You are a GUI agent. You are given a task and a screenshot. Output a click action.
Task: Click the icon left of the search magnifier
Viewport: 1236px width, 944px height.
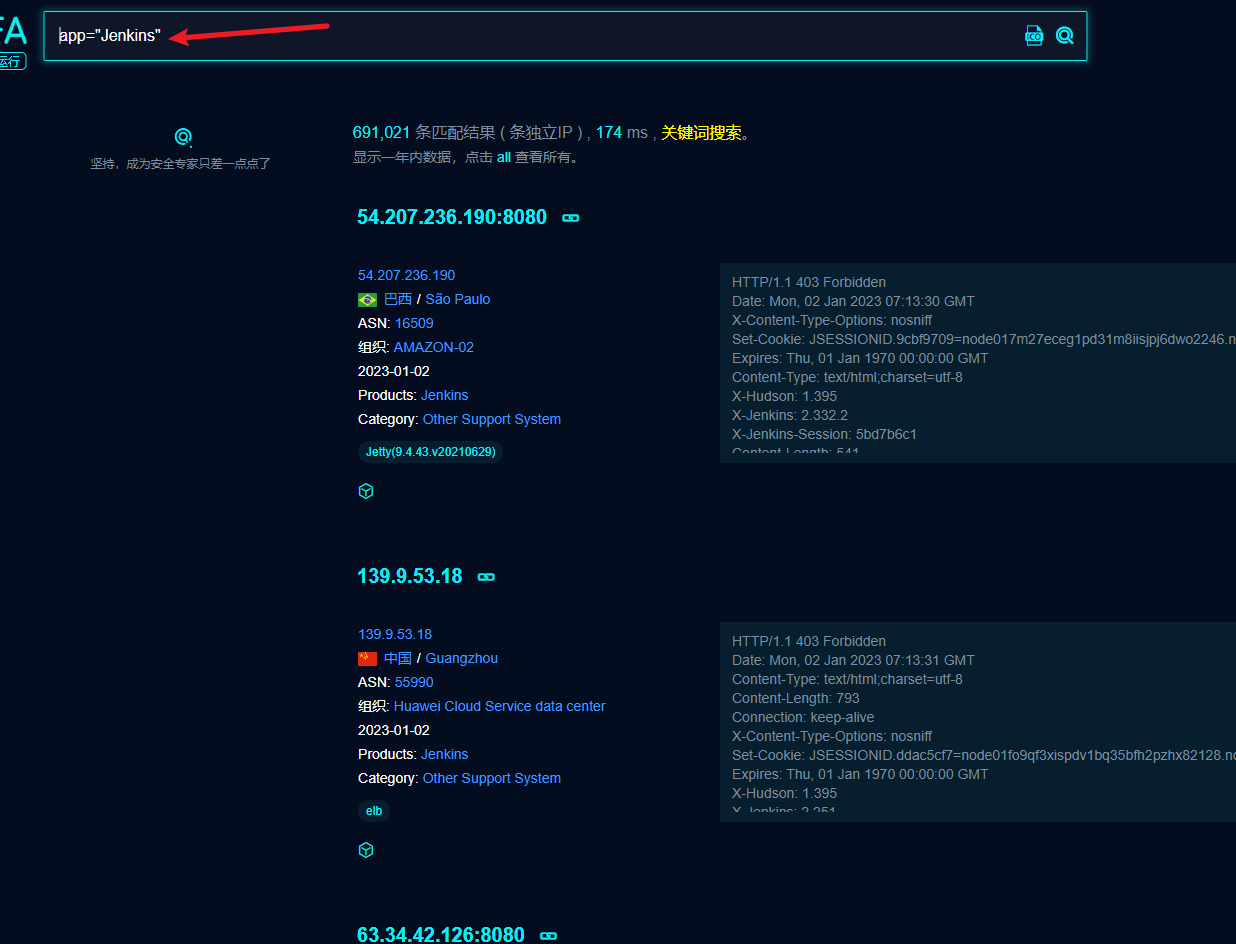[x=1034, y=36]
